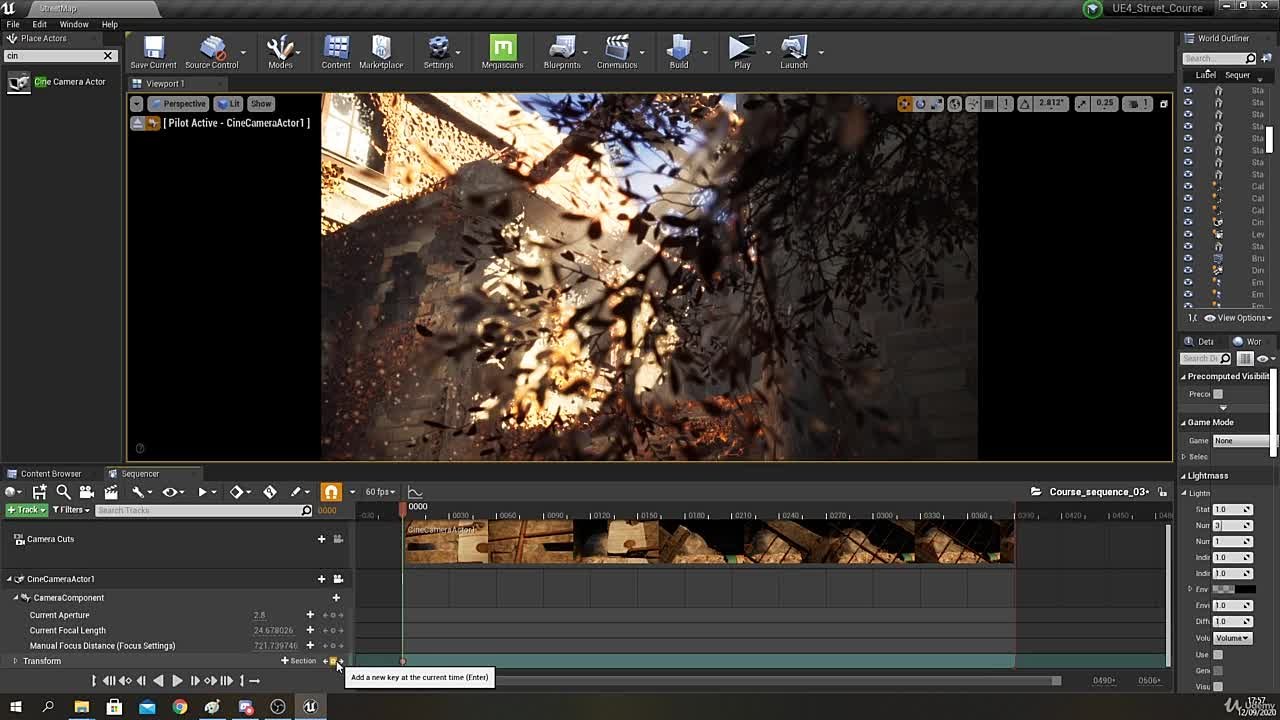Click the Maximize viewport icon
The image size is (1280, 720).
click(1163, 104)
